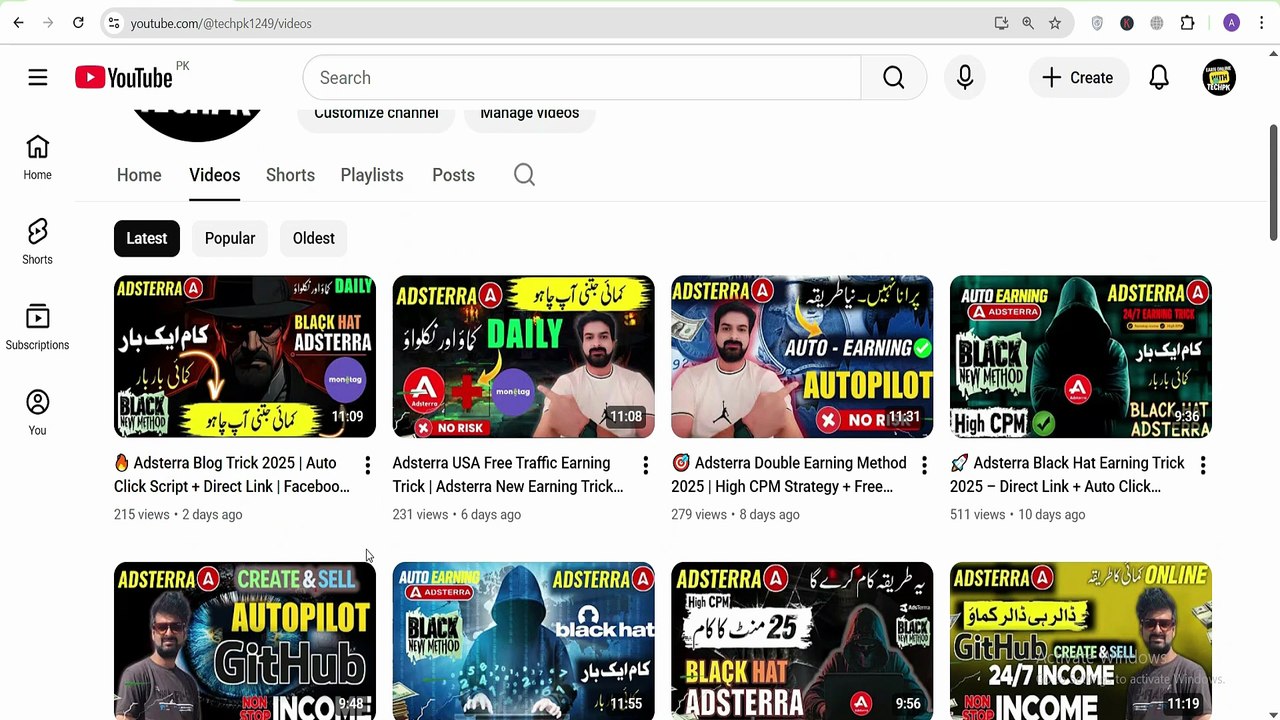Open GitHub 24/7 Income thumbnail 11:19
Image resolution: width=1280 pixels, height=720 pixels.
(1081, 641)
